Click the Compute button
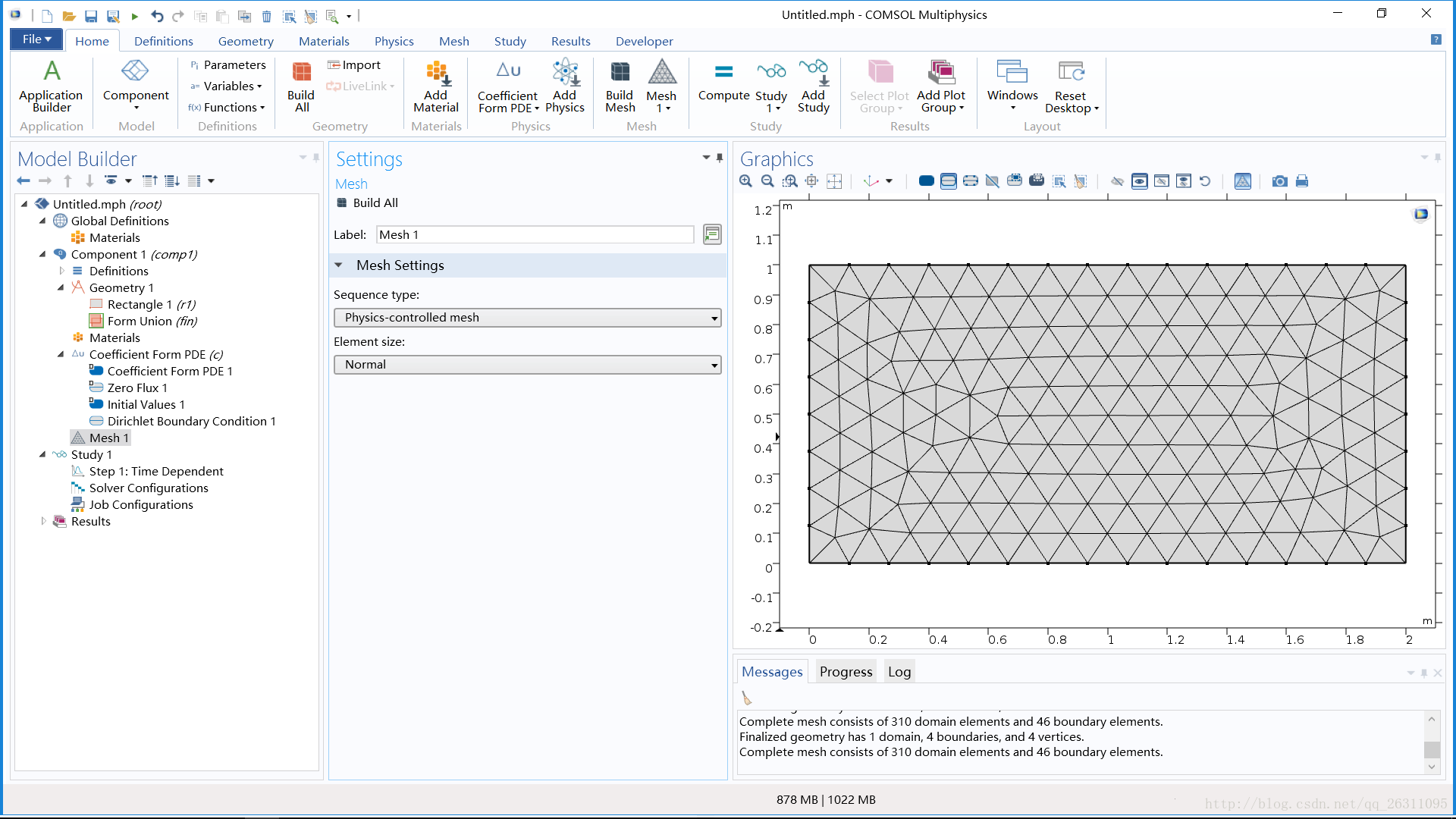 [x=723, y=82]
